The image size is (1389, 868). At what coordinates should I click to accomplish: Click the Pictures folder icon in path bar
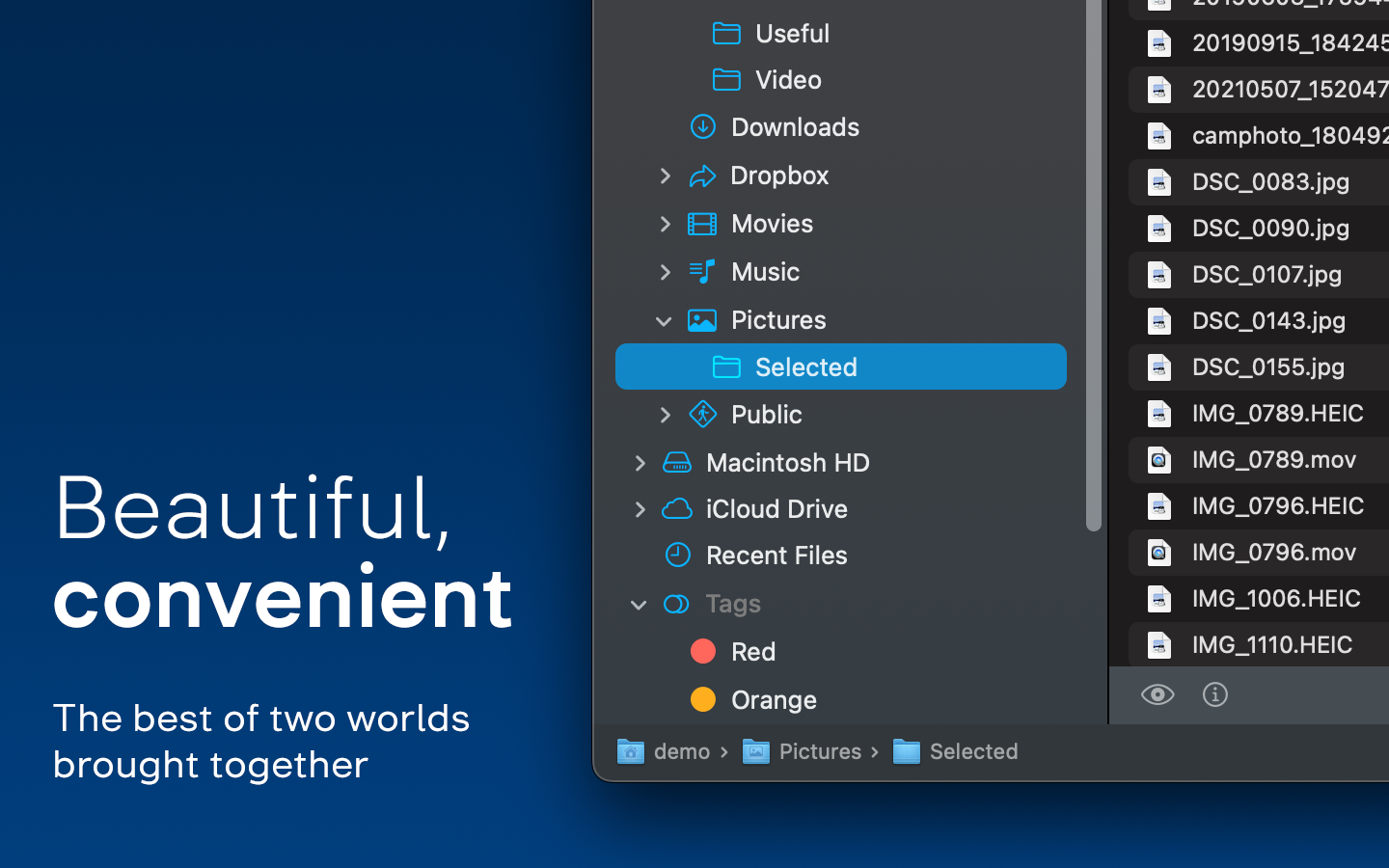pyautogui.click(x=756, y=751)
